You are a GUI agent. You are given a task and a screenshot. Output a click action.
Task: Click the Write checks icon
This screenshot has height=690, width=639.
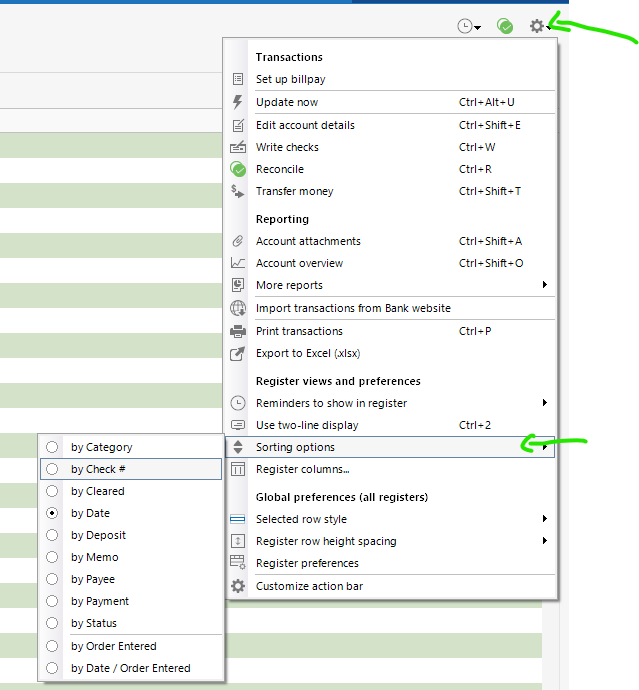click(238, 147)
